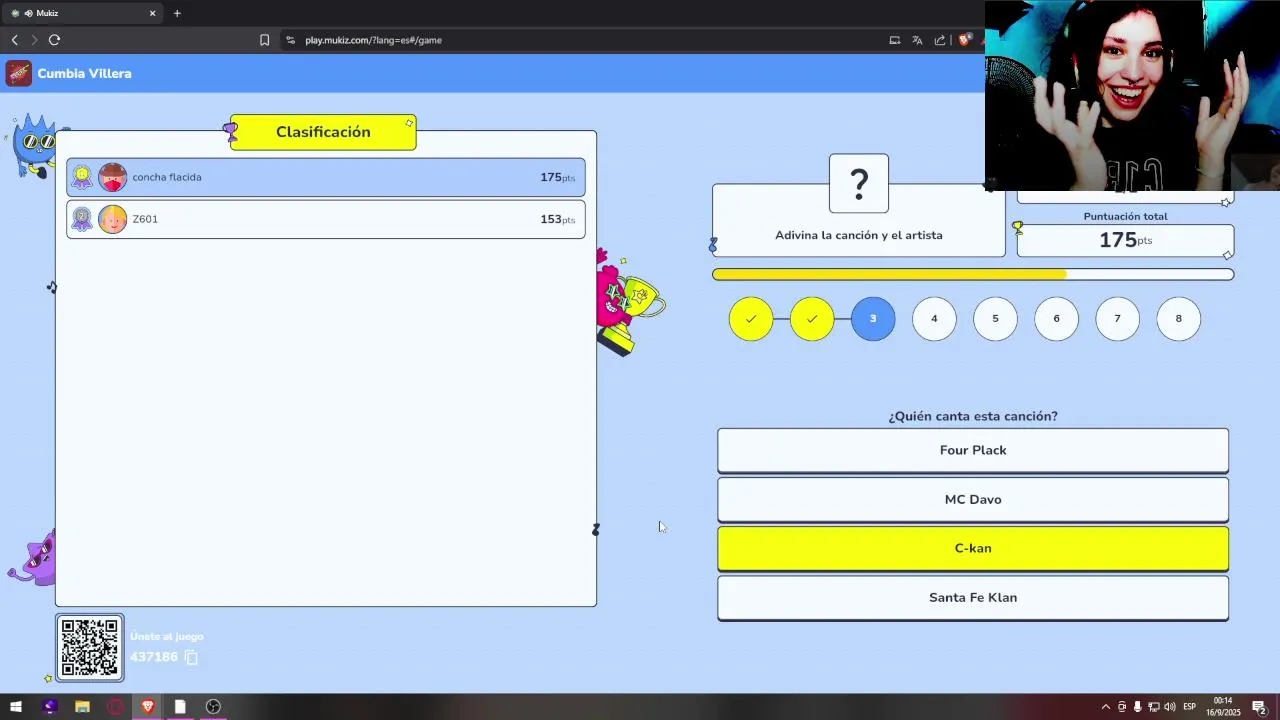Copy game code 437186 icon

[x=191, y=657]
